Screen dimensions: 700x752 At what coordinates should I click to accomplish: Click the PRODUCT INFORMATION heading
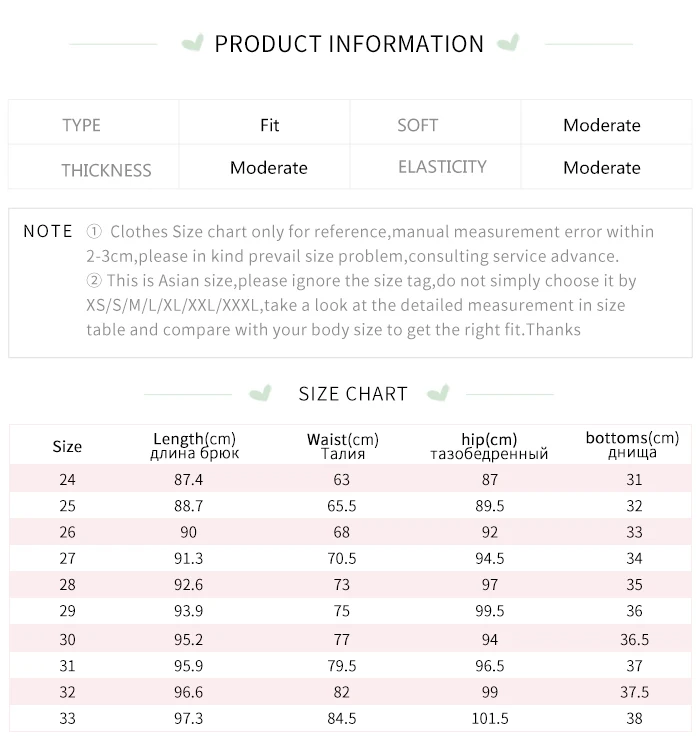click(349, 44)
